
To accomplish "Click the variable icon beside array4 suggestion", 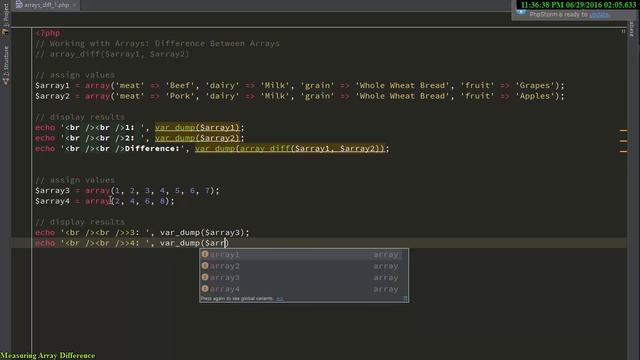I will (x=205, y=289).
